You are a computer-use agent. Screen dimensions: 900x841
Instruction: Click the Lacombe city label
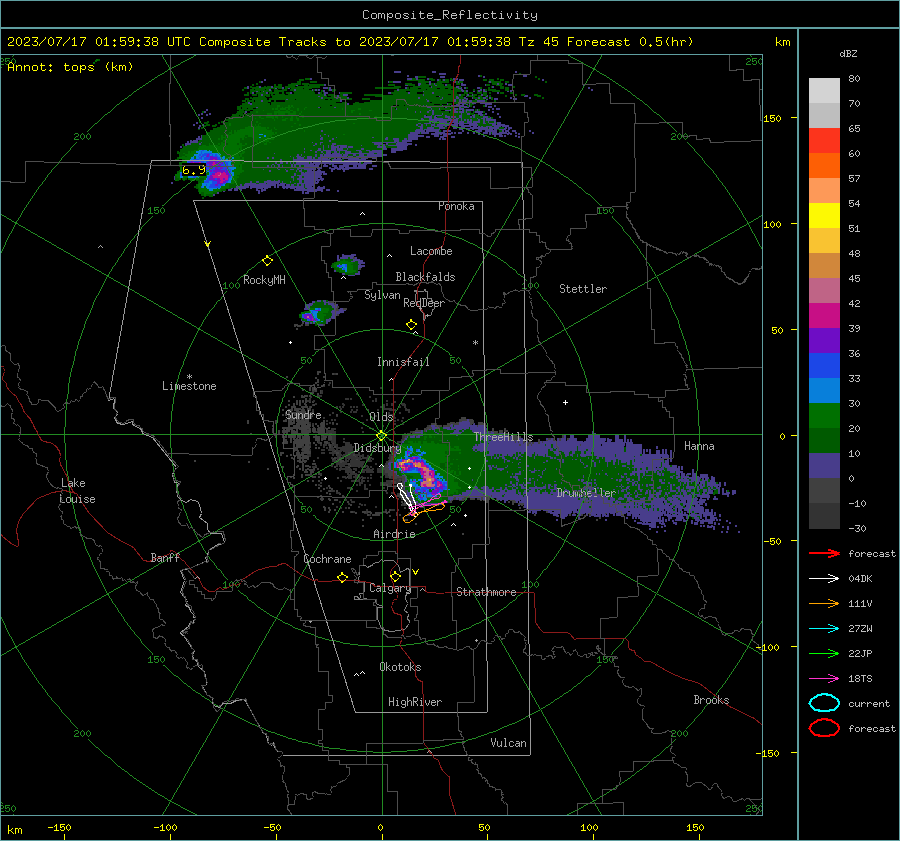click(431, 251)
